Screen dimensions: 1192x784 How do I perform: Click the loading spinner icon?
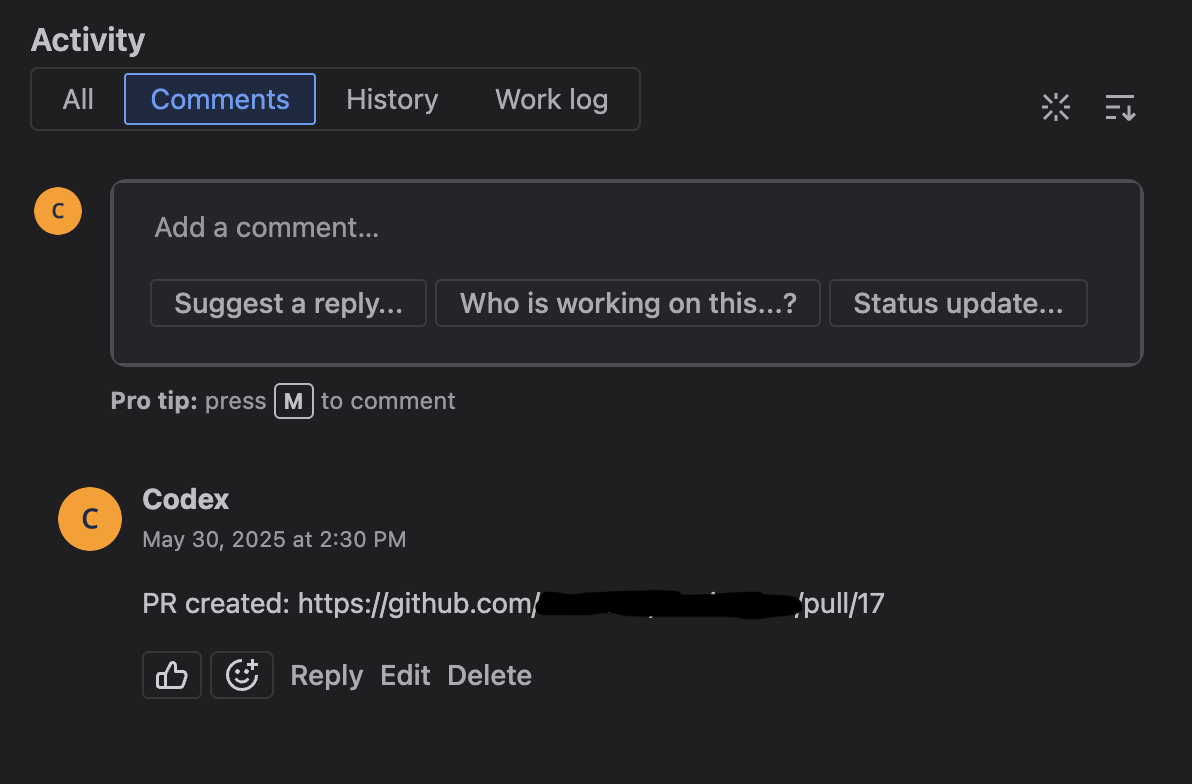(x=1056, y=107)
